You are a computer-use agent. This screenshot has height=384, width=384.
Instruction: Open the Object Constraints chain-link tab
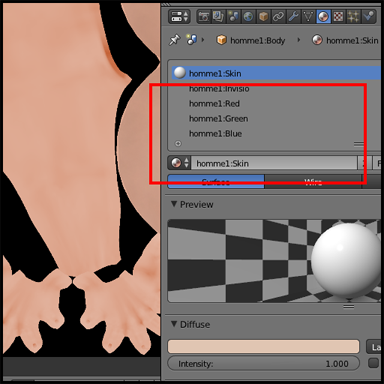278,16
